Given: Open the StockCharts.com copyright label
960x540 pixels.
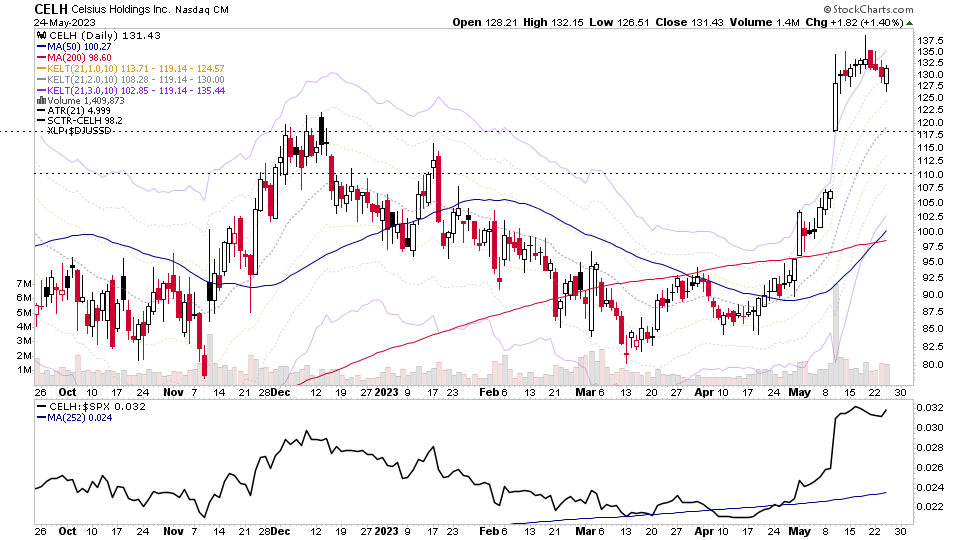Looking at the screenshot, I should (x=868, y=9).
